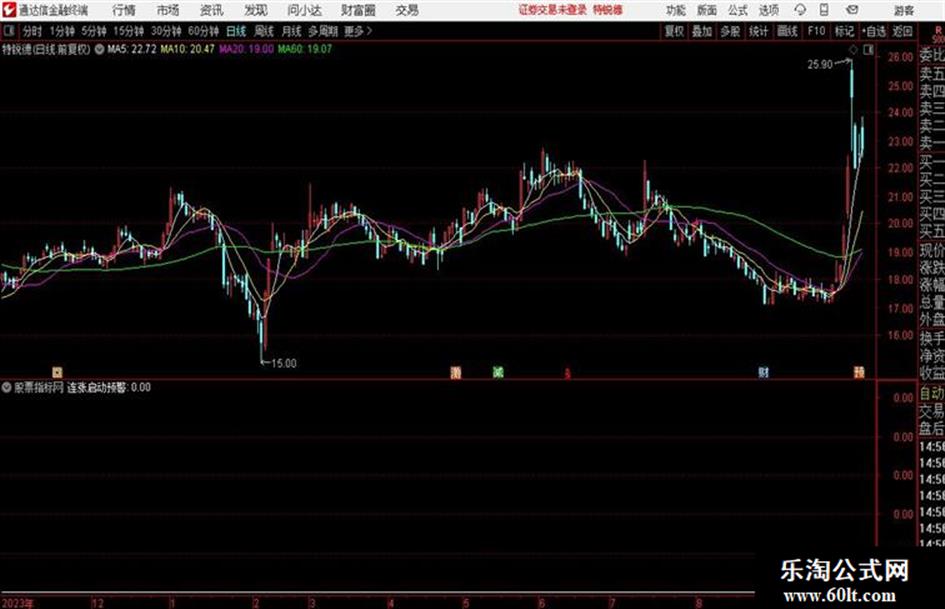
Task: Click the blue 财 event marker
Action: pos(764,373)
